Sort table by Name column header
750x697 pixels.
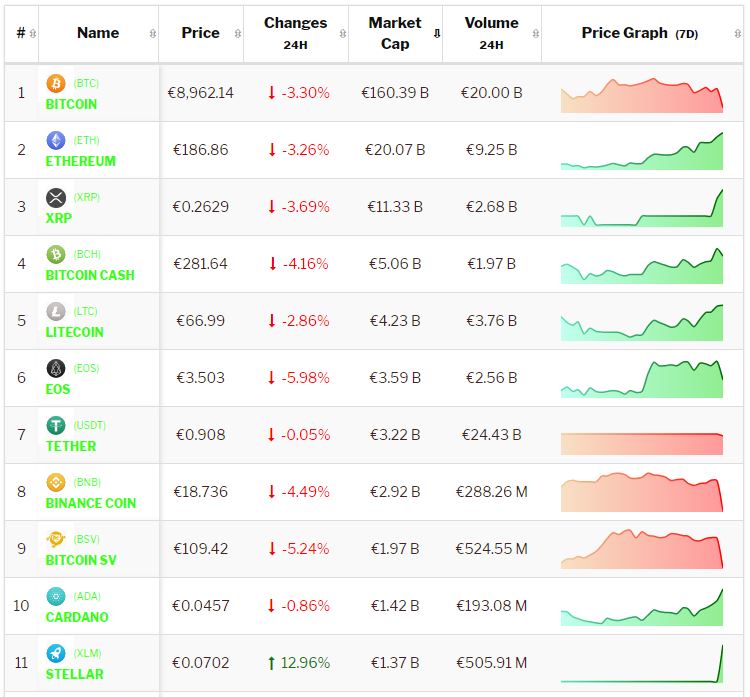click(98, 33)
